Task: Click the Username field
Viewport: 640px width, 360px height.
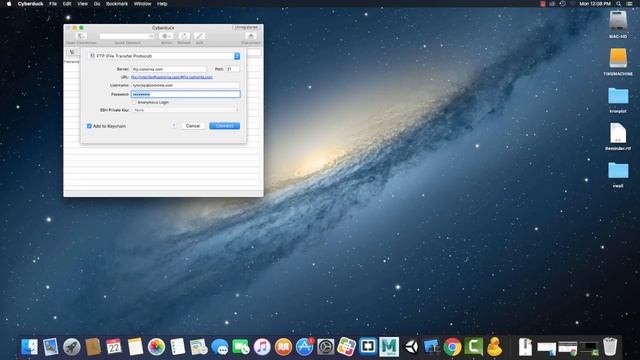Action: coord(185,85)
